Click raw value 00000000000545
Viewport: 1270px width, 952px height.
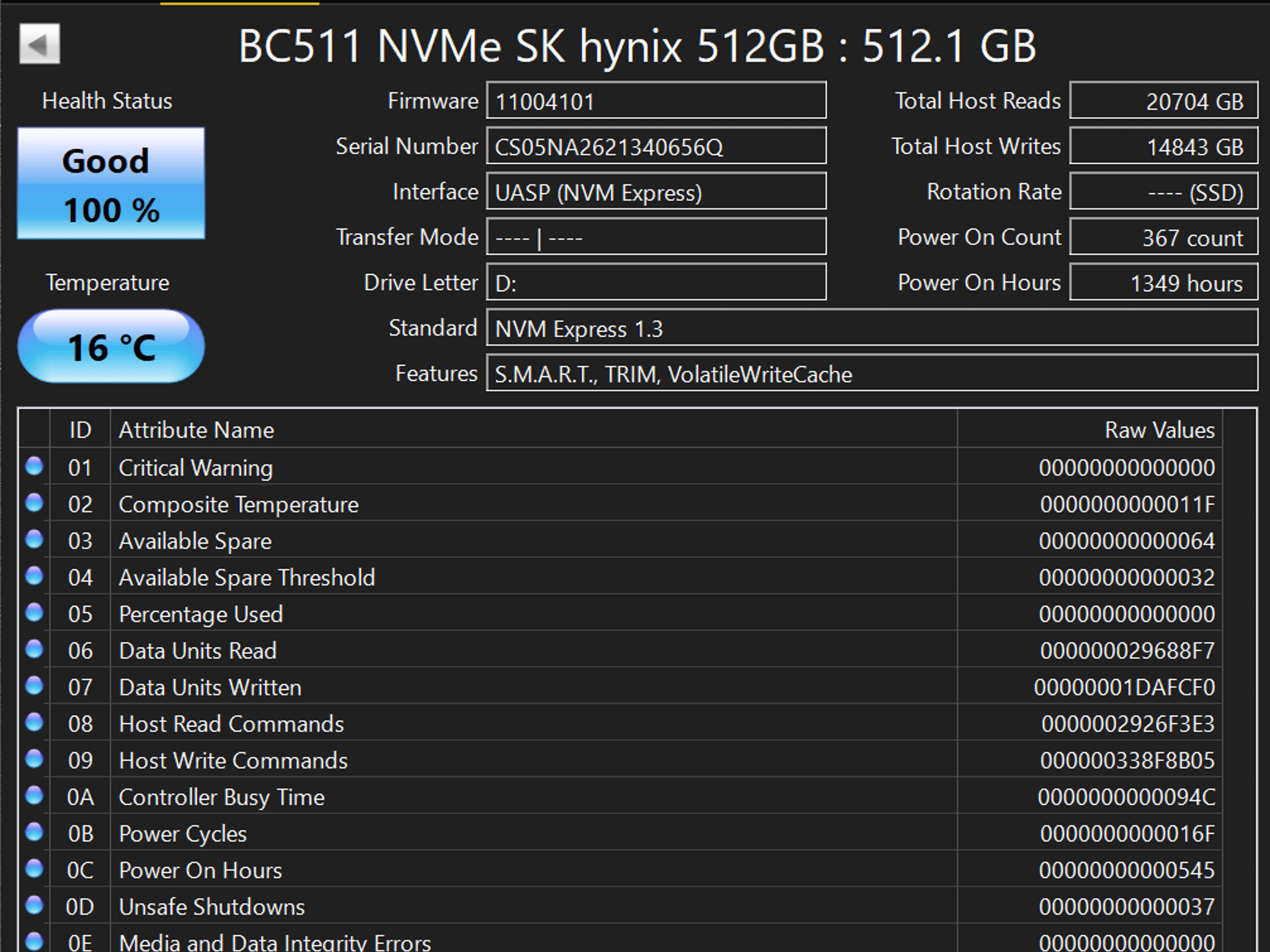[1127, 870]
